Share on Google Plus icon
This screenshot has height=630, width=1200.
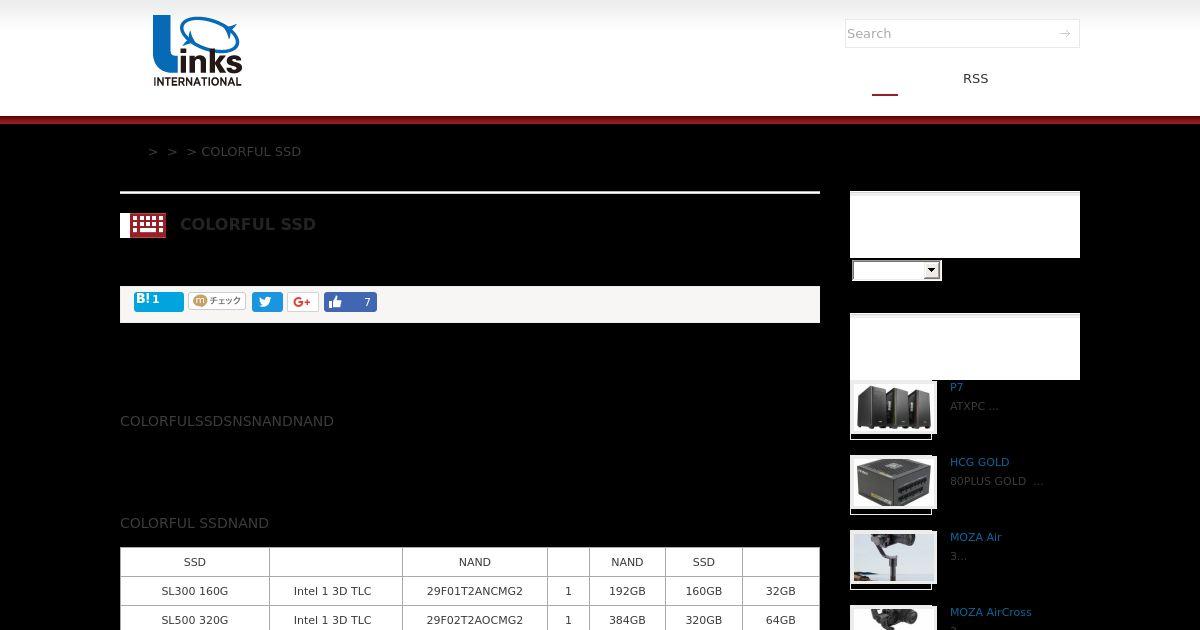tap(303, 302)
